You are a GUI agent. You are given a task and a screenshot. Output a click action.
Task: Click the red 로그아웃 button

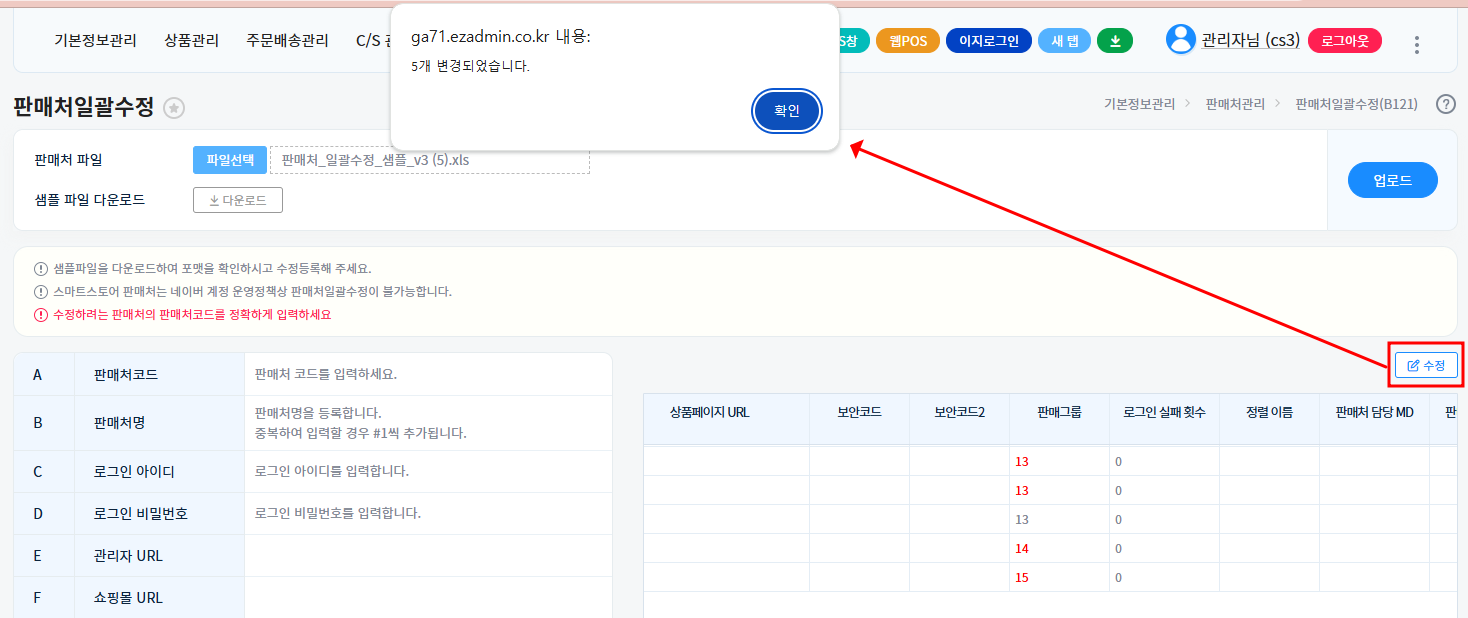click(1344, 41)
